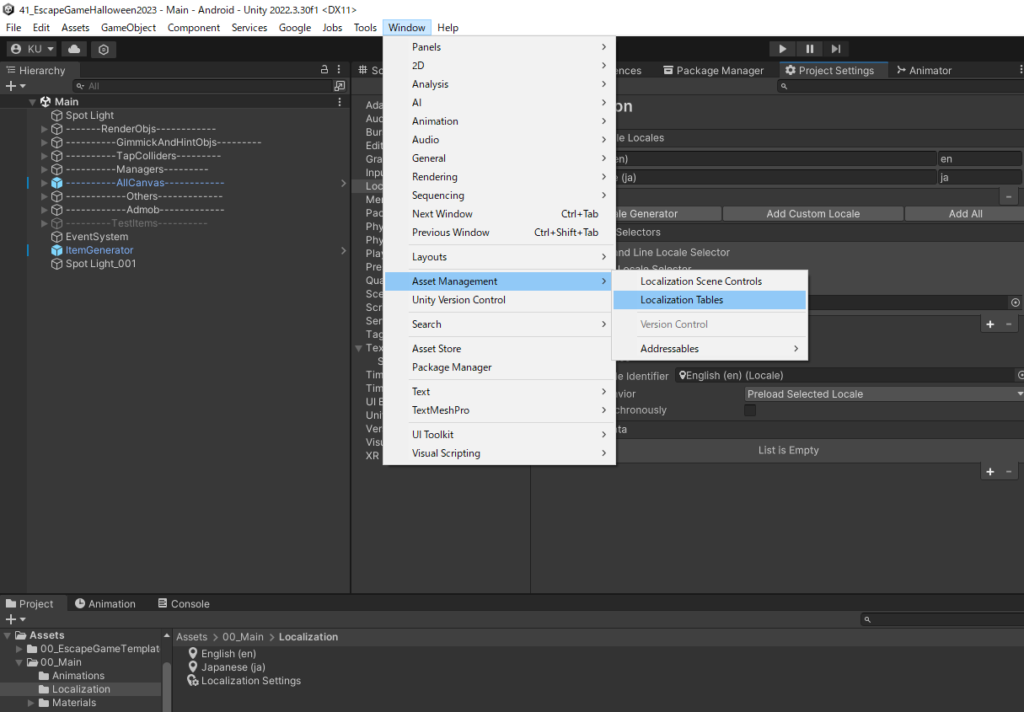Click the Project panel search field

tap(942, 619)
